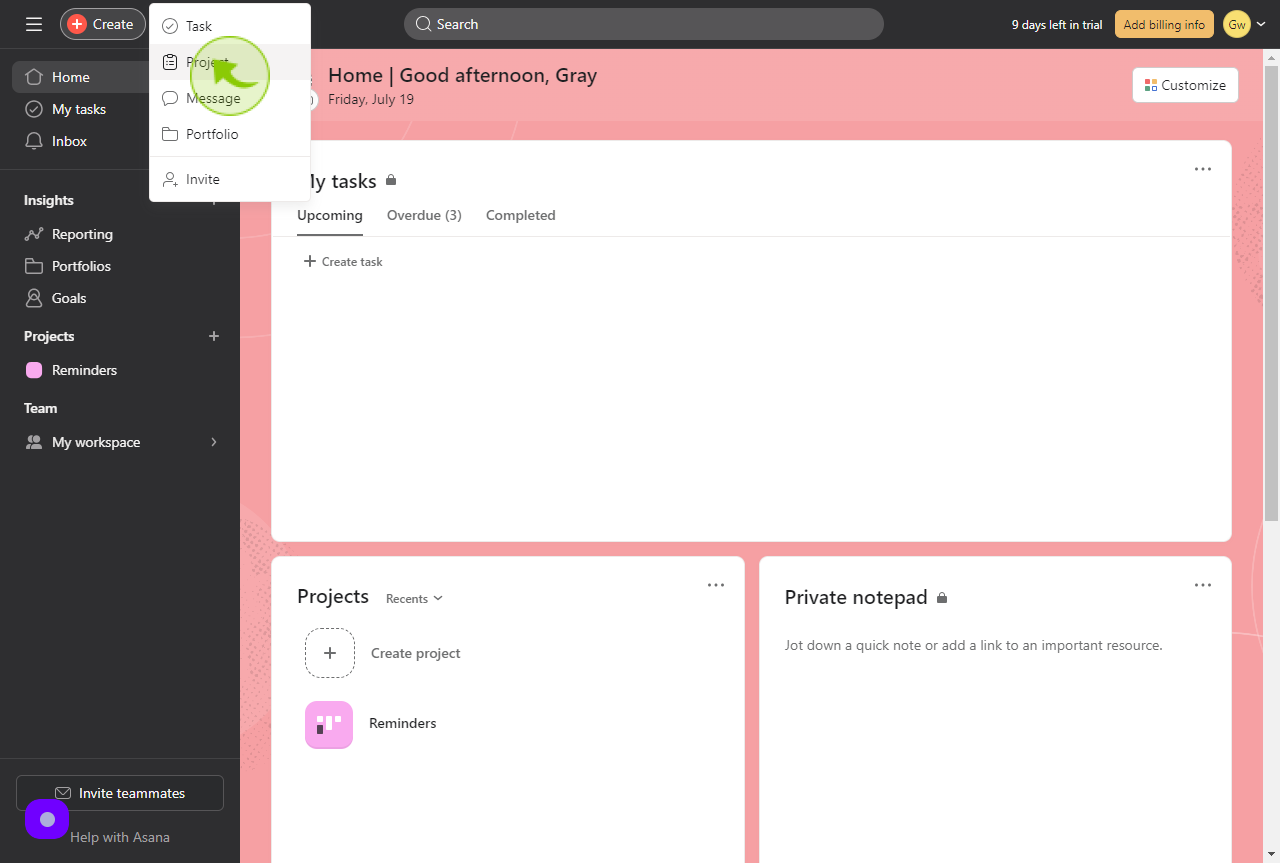Click into the Private notepad text area
The width and height of the screenshot is (1280, 863).
click(995, 645)
